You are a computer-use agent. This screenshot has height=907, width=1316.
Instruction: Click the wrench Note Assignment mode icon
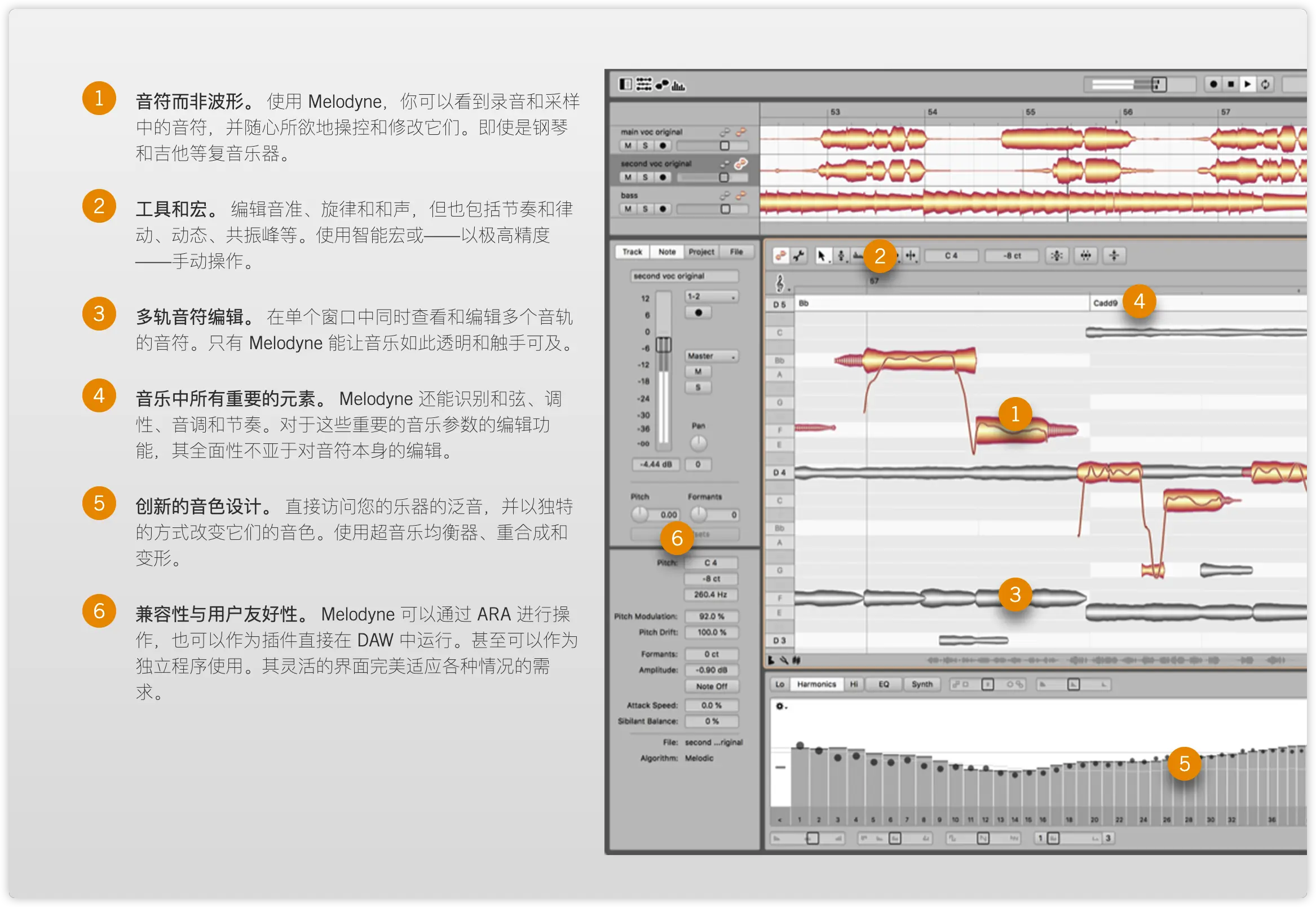[x=798, y=256]
